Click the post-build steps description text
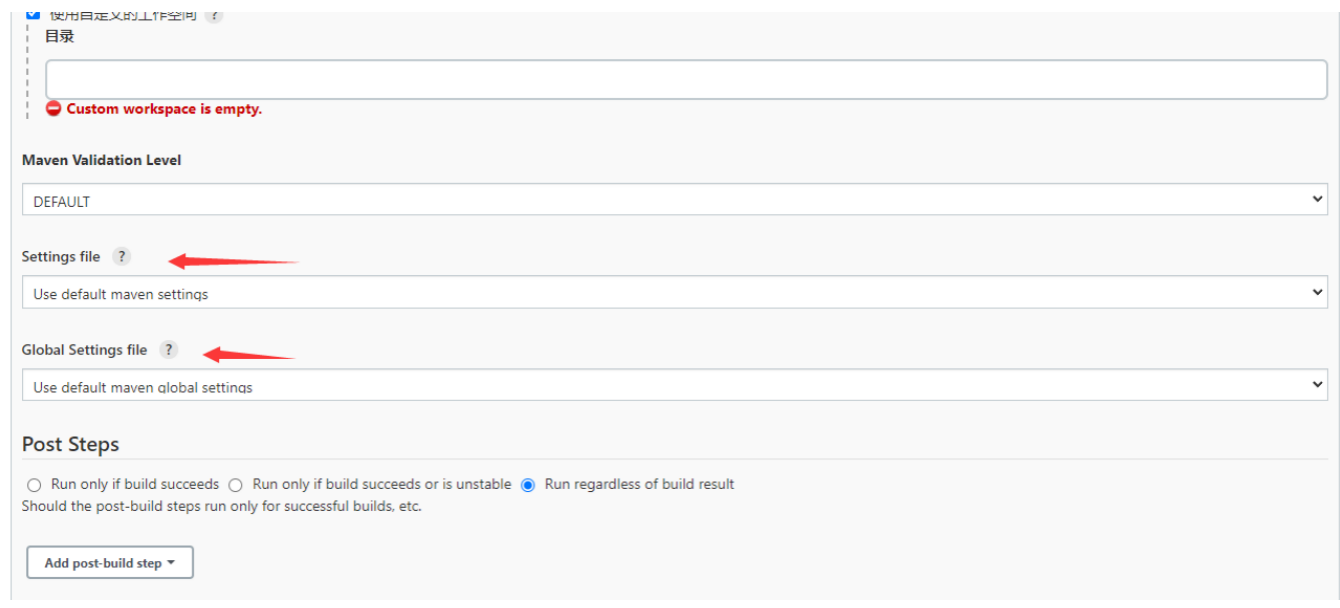 tap(222, 507)
